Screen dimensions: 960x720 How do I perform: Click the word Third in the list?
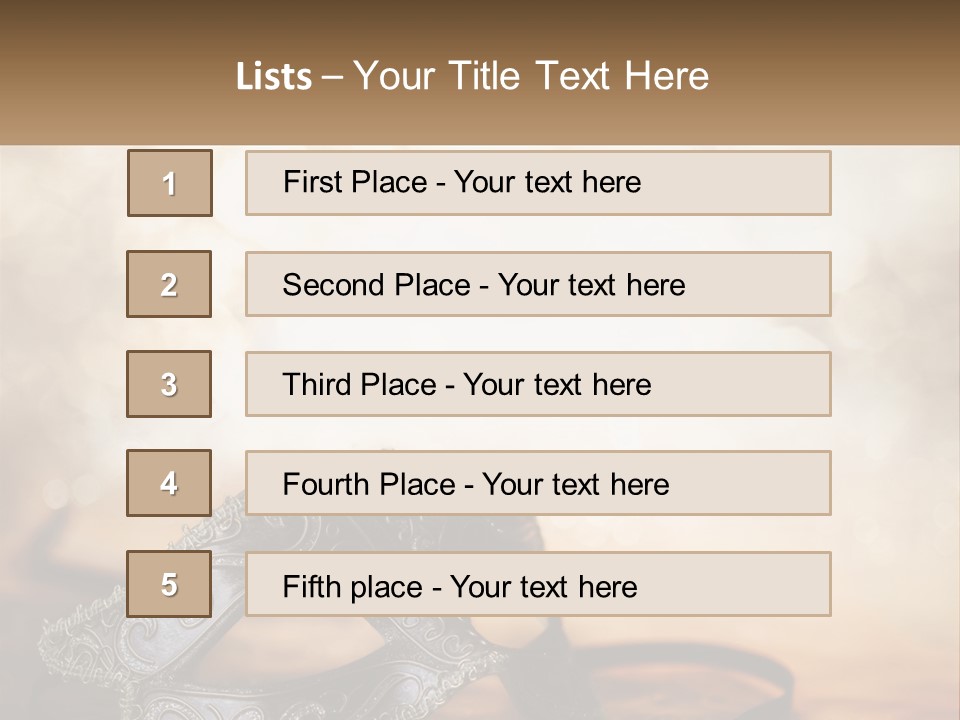[317, 384]
